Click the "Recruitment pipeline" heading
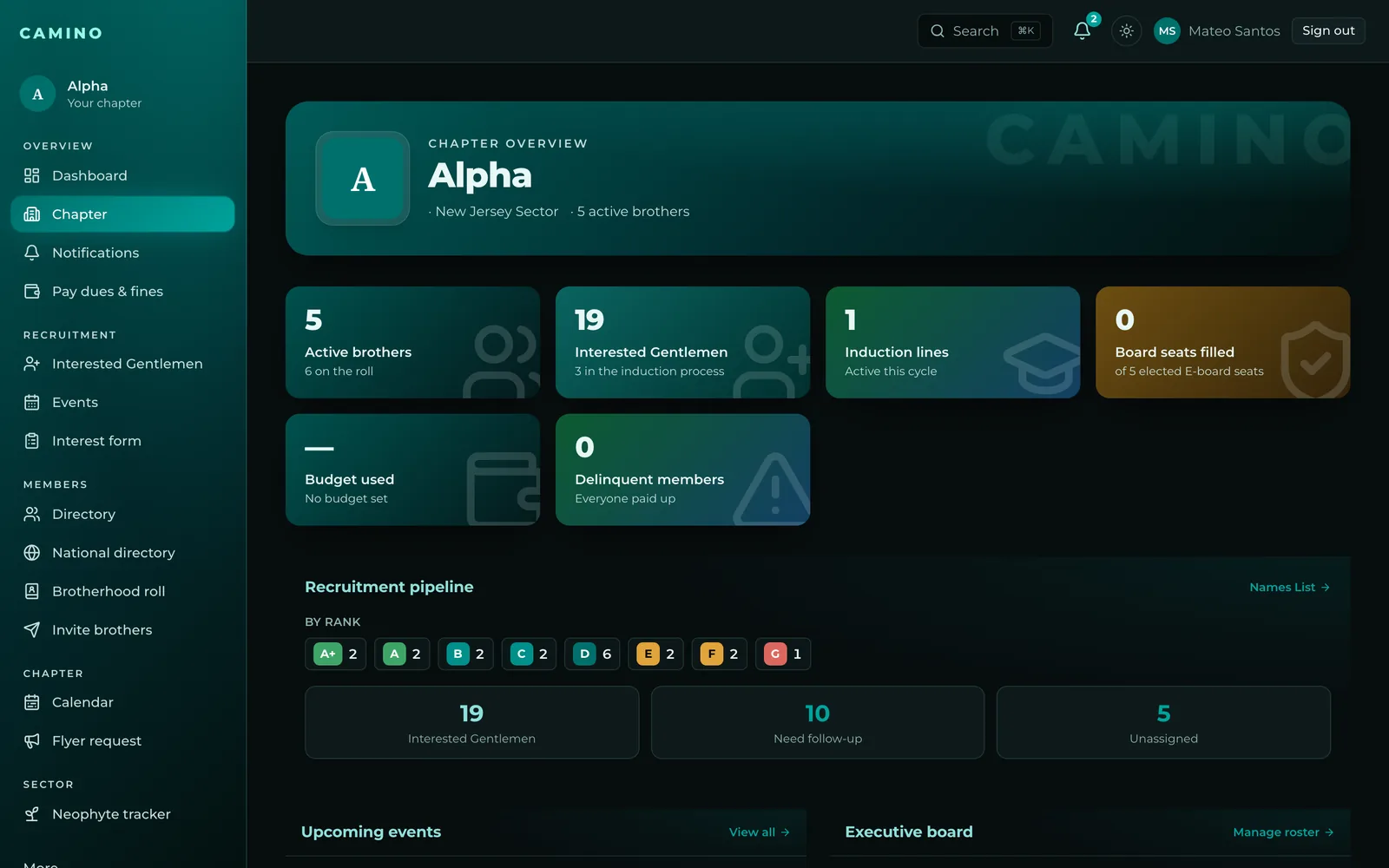The image size is (1389, 868). (389, 587)
